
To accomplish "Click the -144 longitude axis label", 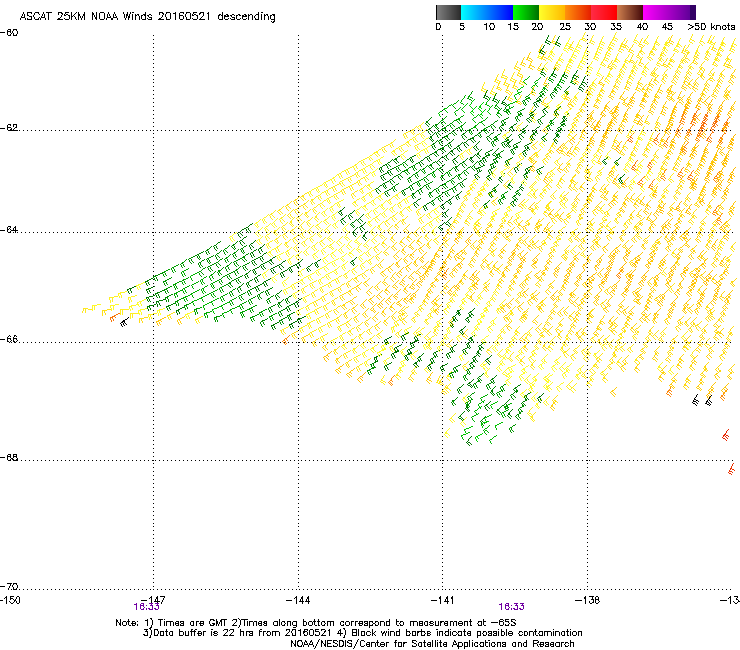I will click(298, 600).
